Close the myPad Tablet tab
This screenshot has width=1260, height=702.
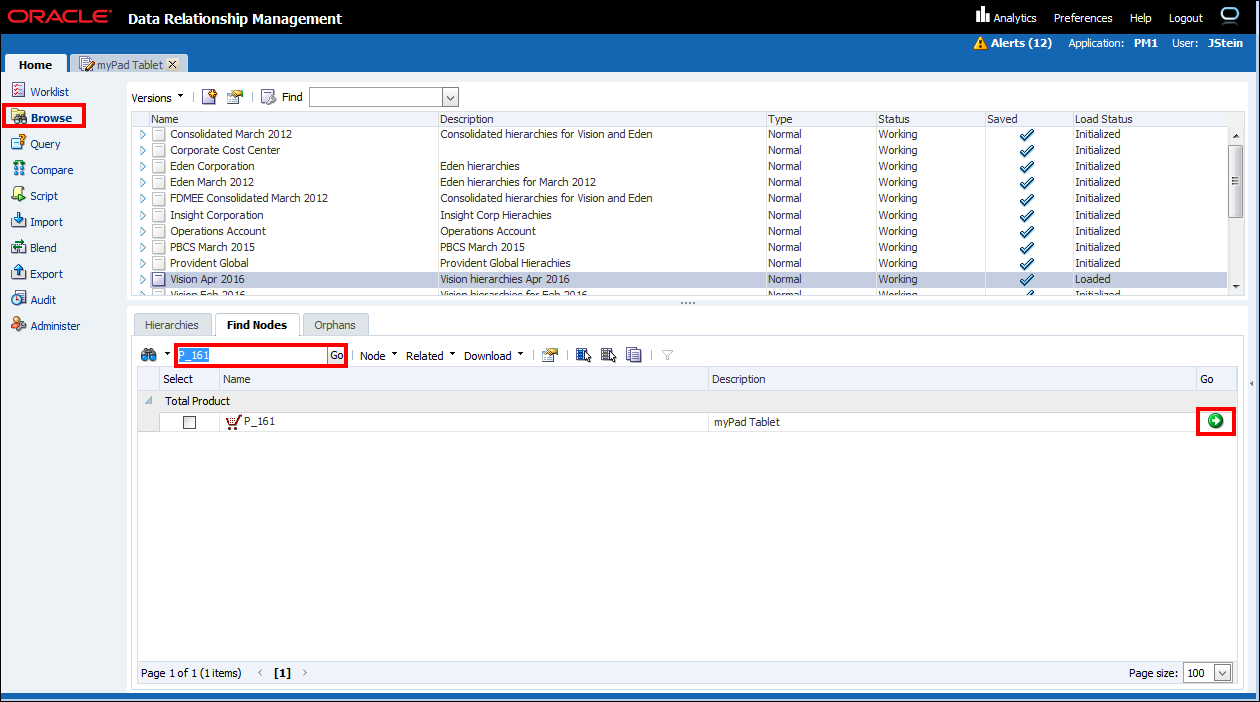(x=172, y=65)
